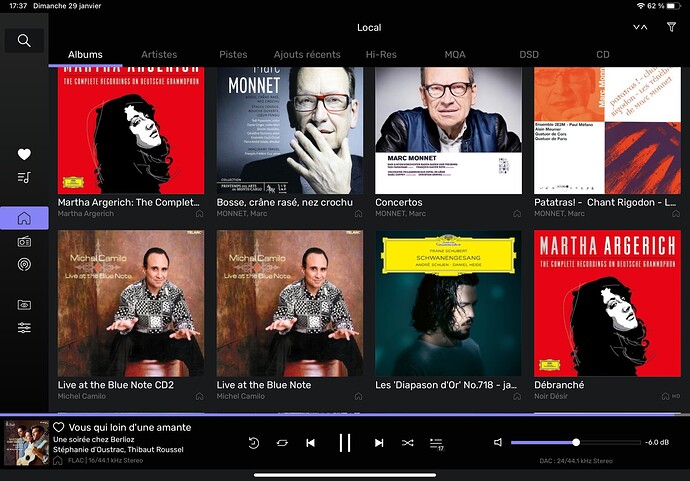This screenshot has height=481, width=690.
Task: Click 'MONNET, Marc' under Concertos
Action: tap(400, 213)
